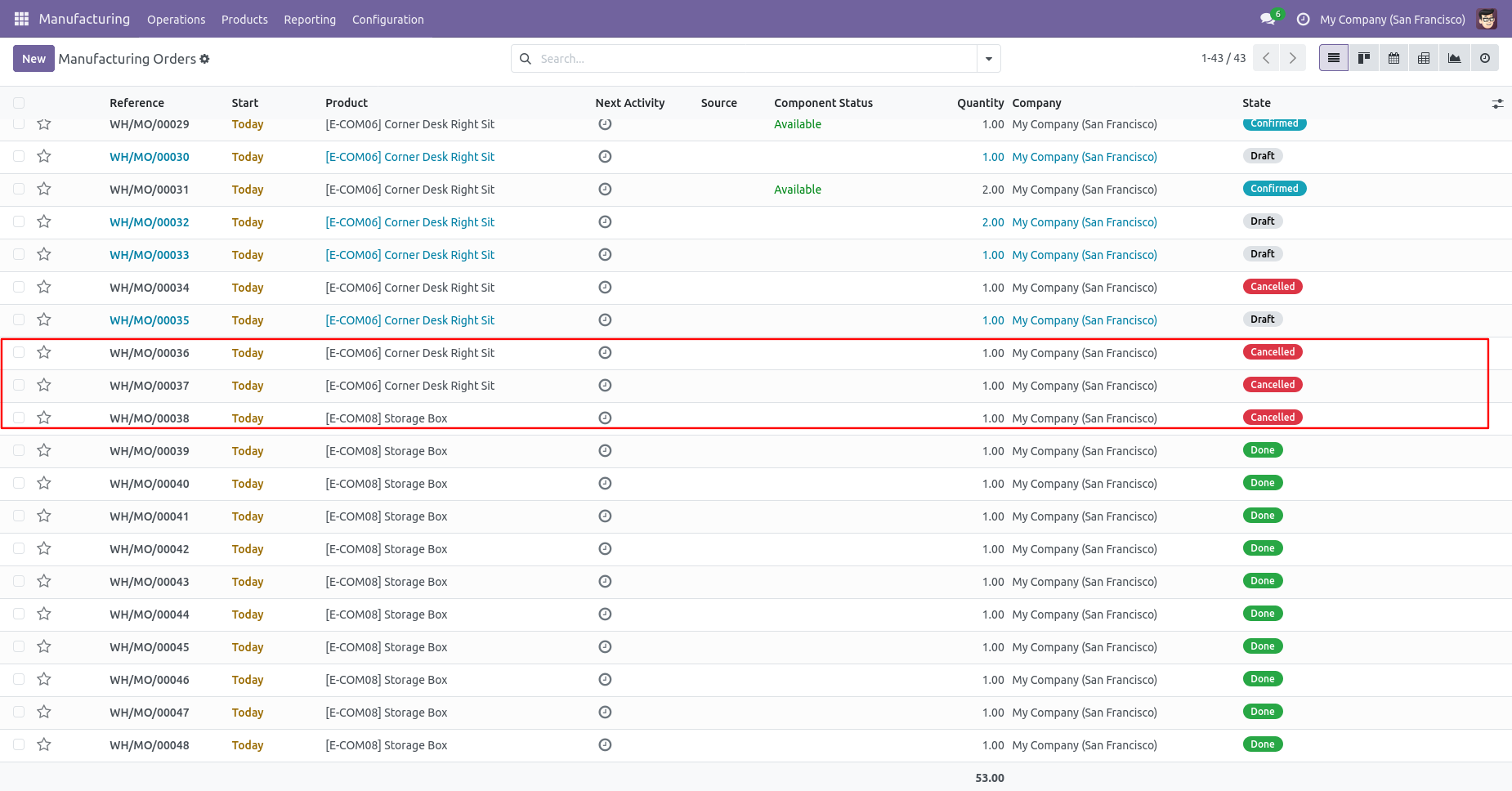
Task: Open the Activity view clock icon
Action: (x=1485, y=58)
